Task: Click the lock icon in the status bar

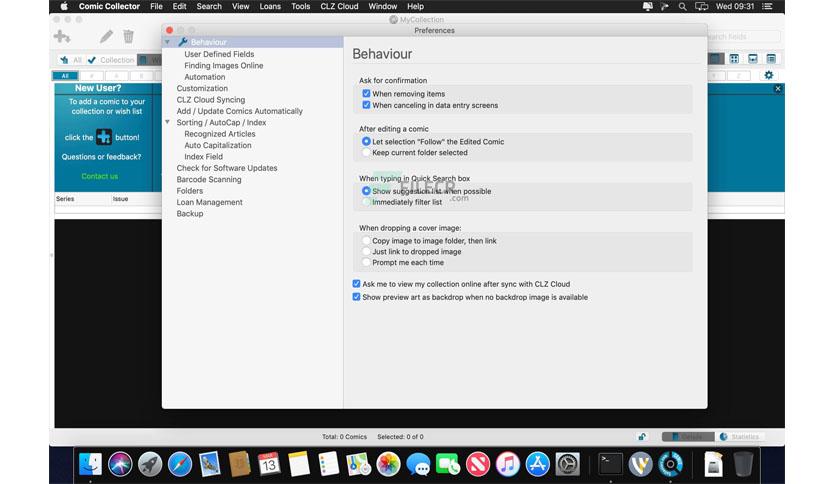Action: [642, 437]
